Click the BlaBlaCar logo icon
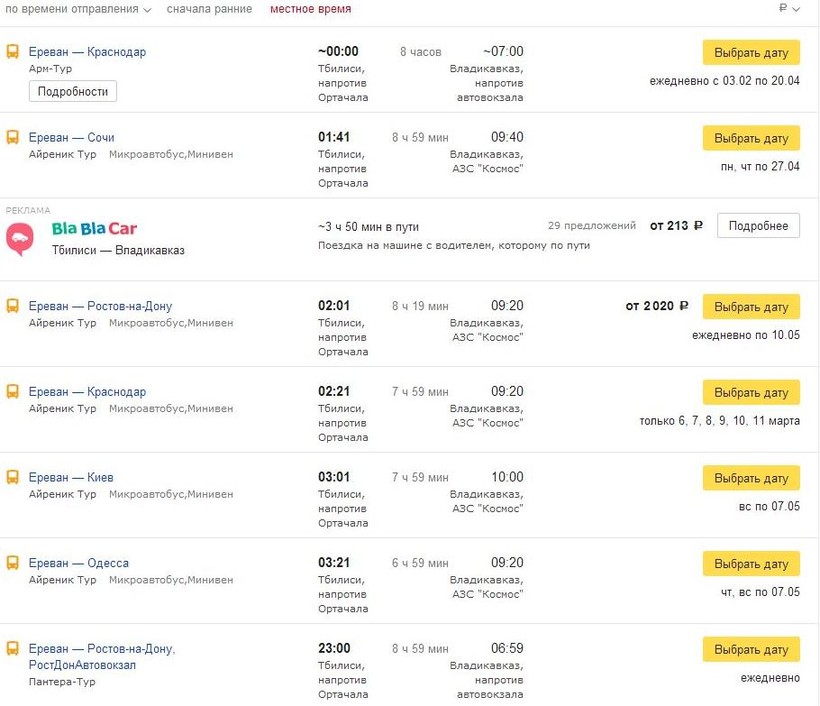 20,239
